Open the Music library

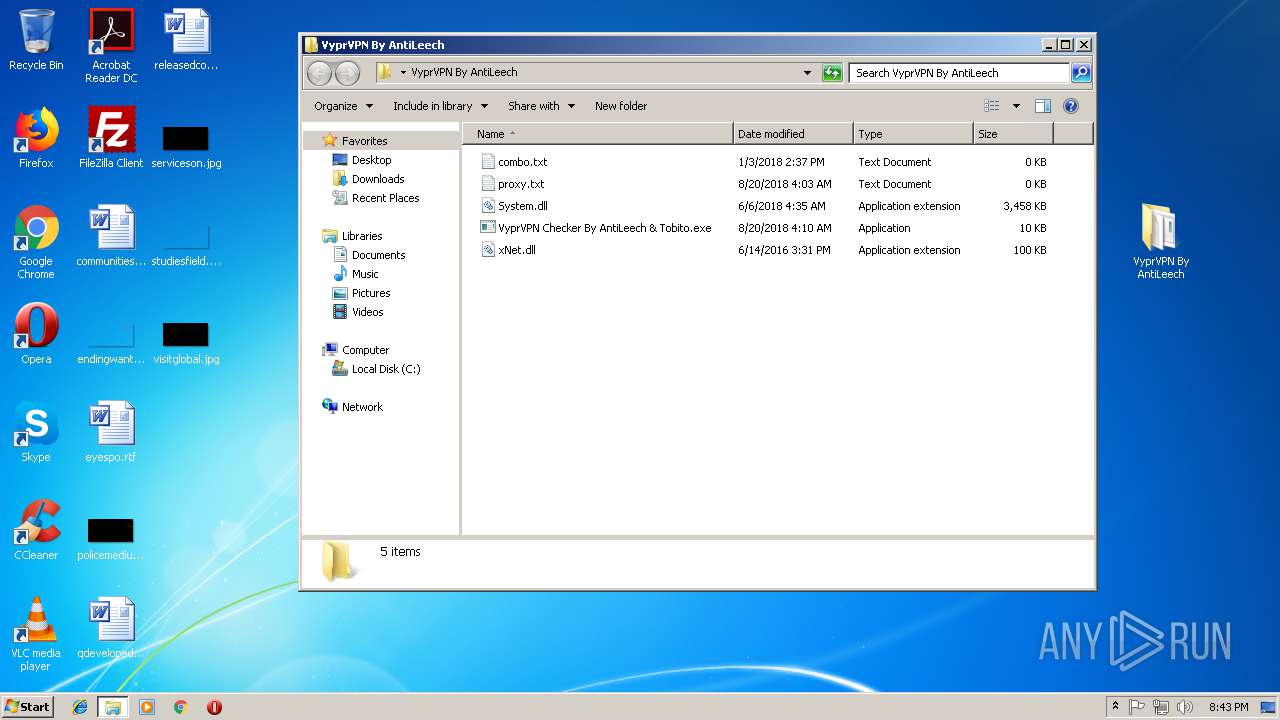(x=365, y=274)
